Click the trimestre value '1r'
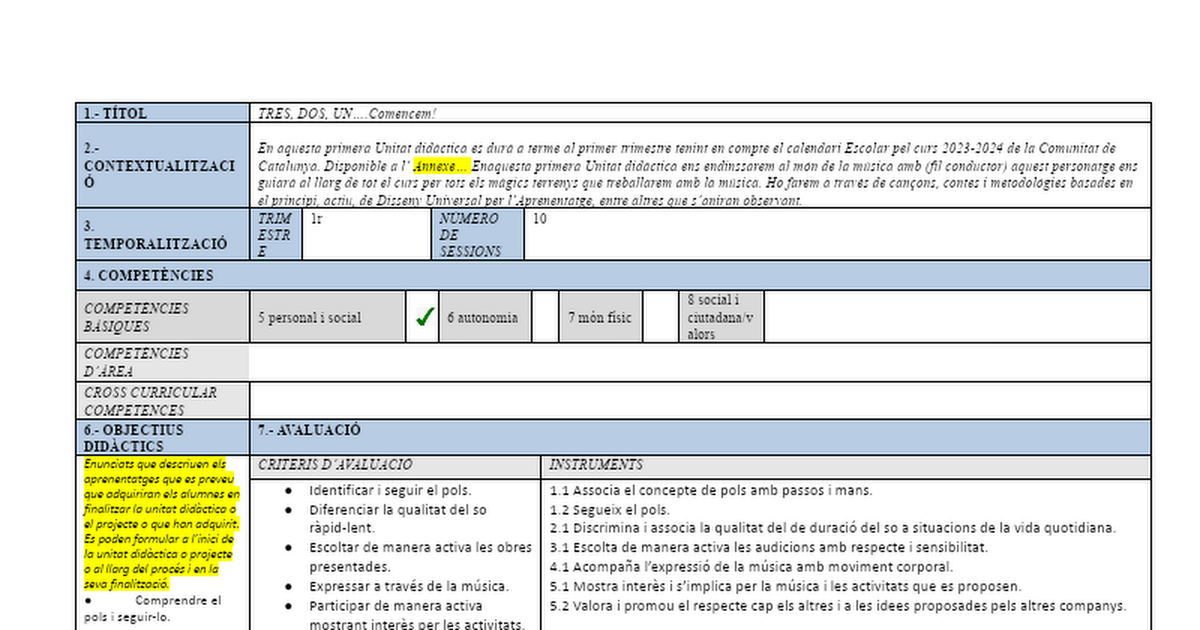1200x630 pixels. tap(316, 218)
